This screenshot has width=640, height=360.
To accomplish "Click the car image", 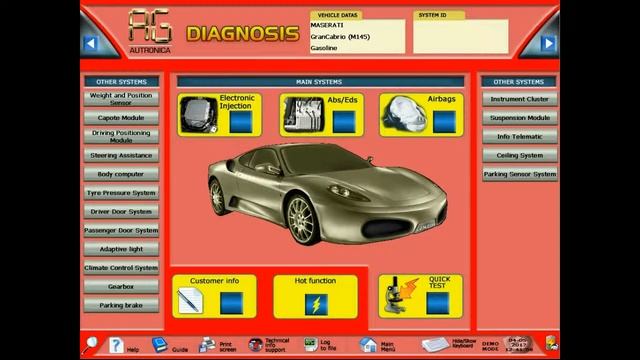I will [x=328, y=194].
